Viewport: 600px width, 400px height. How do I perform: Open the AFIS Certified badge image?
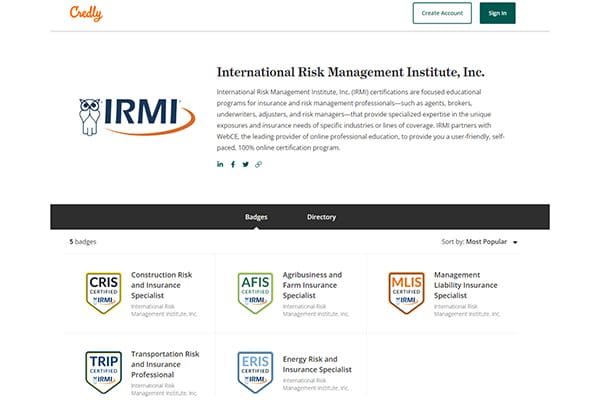tap(255, 293)
